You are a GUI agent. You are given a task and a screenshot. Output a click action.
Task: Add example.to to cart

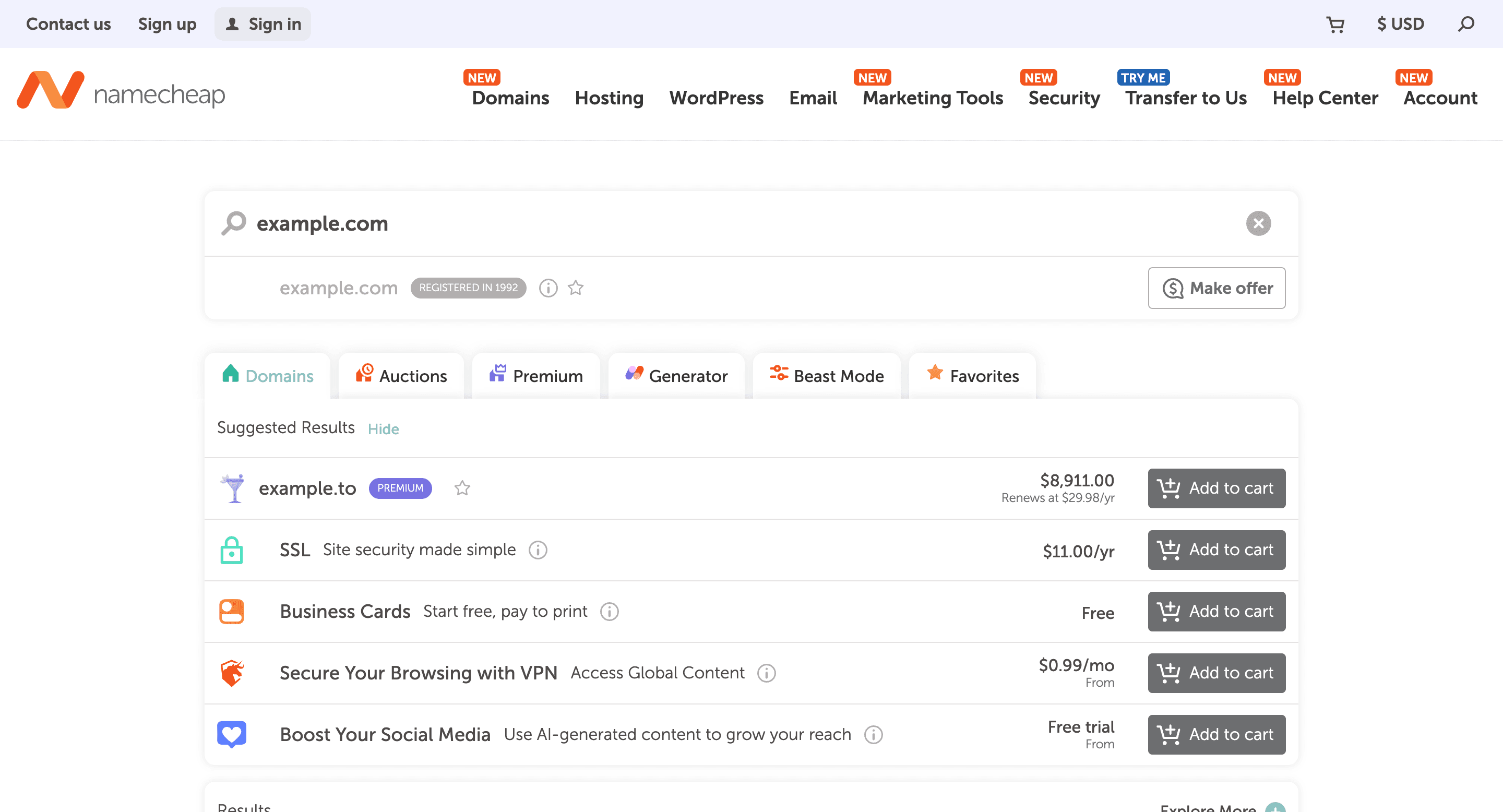tap(1216, 488)
